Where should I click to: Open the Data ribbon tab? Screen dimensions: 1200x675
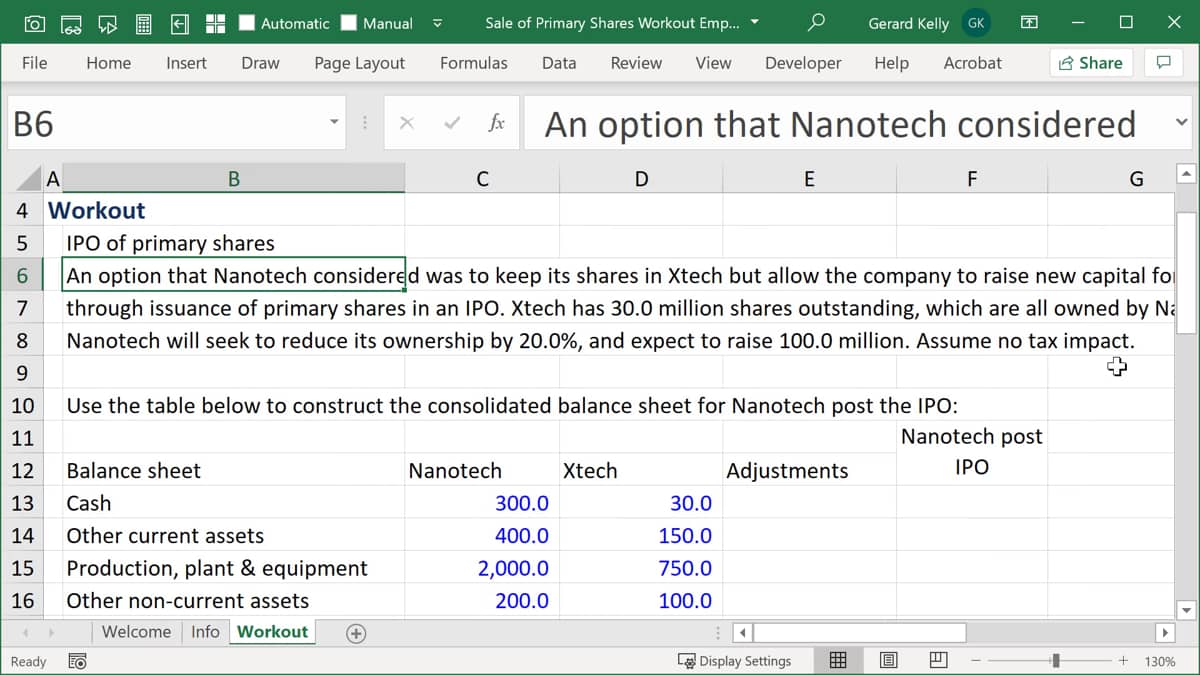(x=559, y=63)
